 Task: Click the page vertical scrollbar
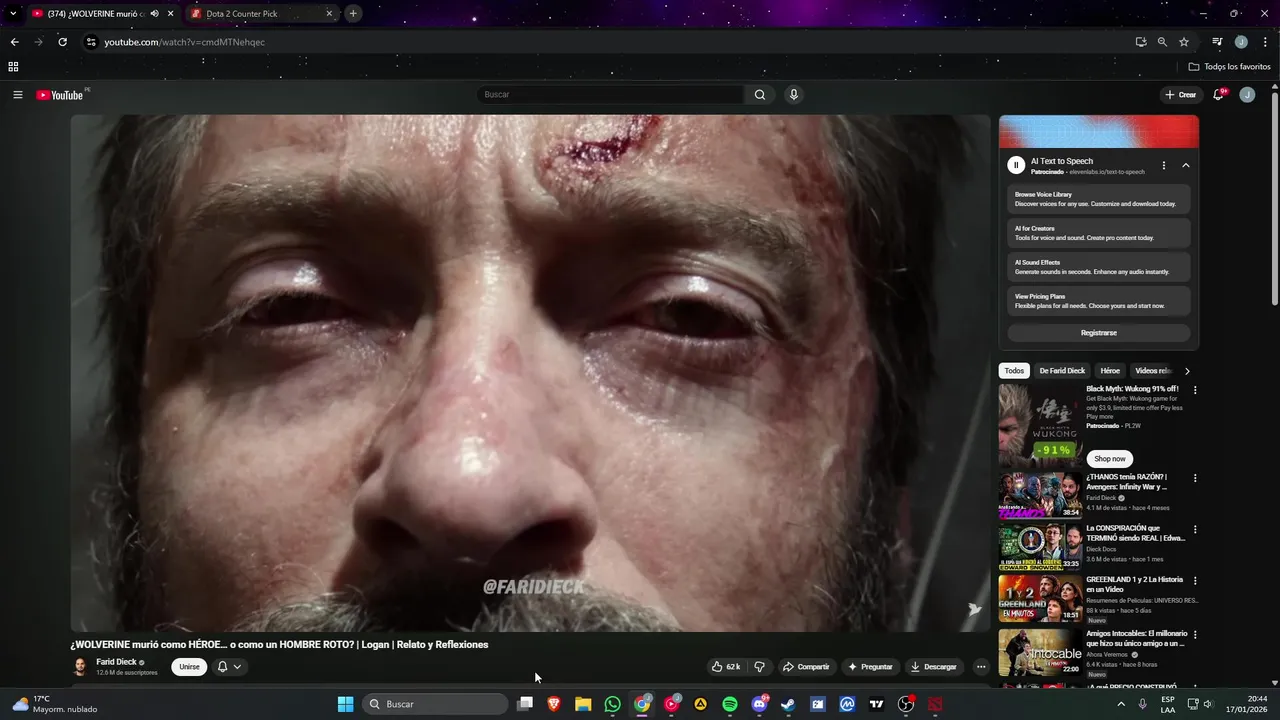pos(1274,200)
